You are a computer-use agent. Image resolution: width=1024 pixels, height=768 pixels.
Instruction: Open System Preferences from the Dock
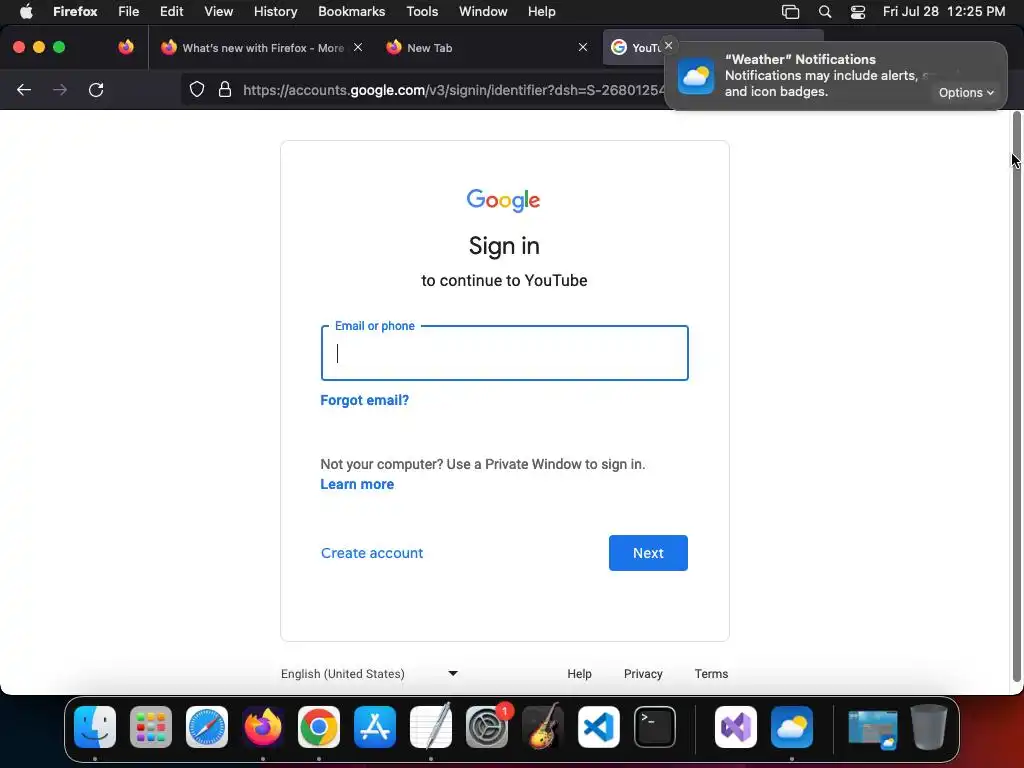(x=487, y=727)
